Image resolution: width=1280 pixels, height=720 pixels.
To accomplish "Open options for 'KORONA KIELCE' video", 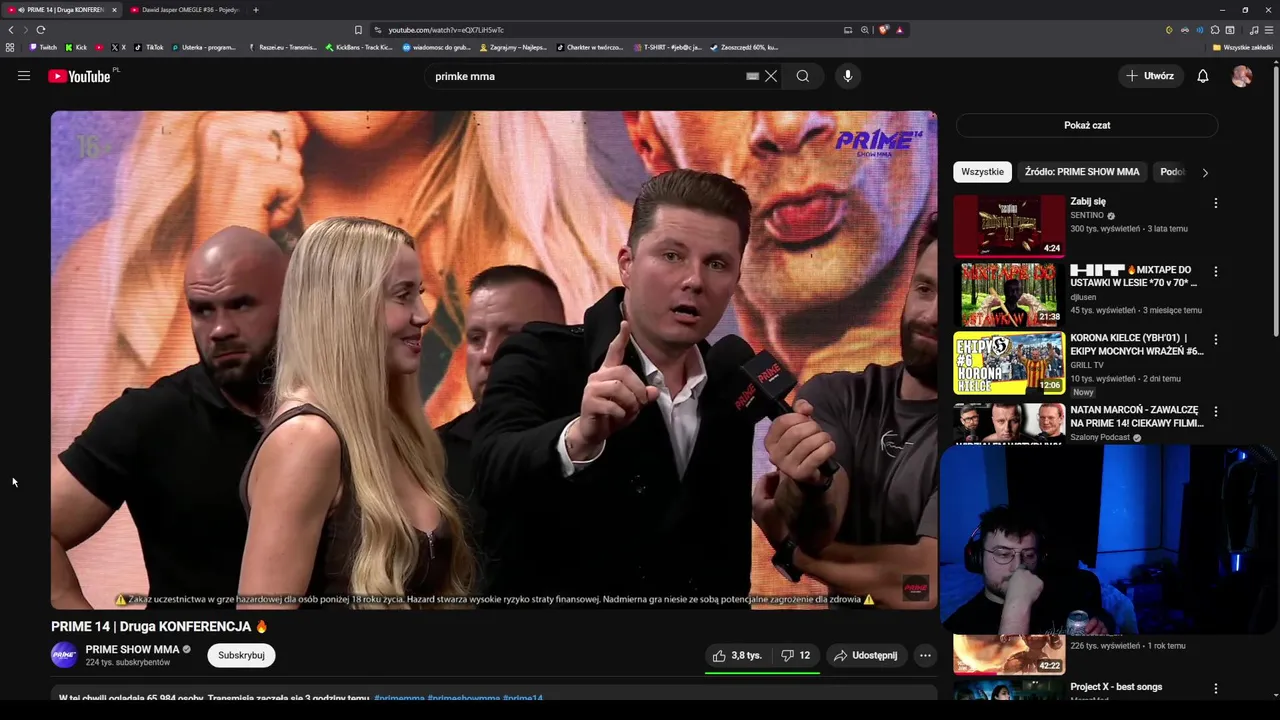I will 1216,340.
